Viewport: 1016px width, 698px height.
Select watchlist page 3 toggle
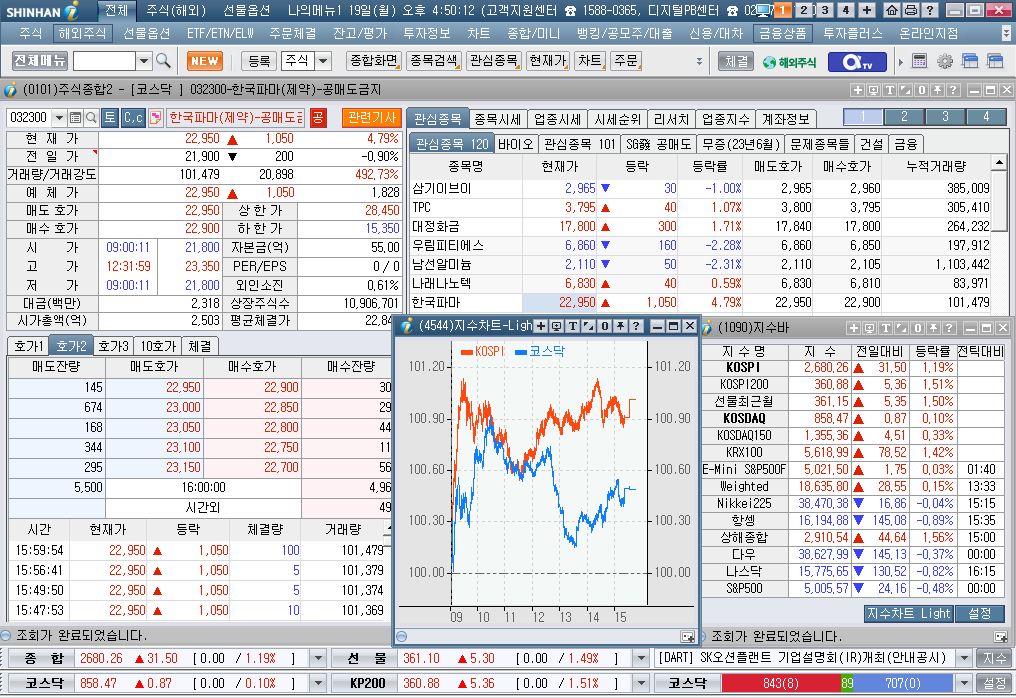coord(945,117)
